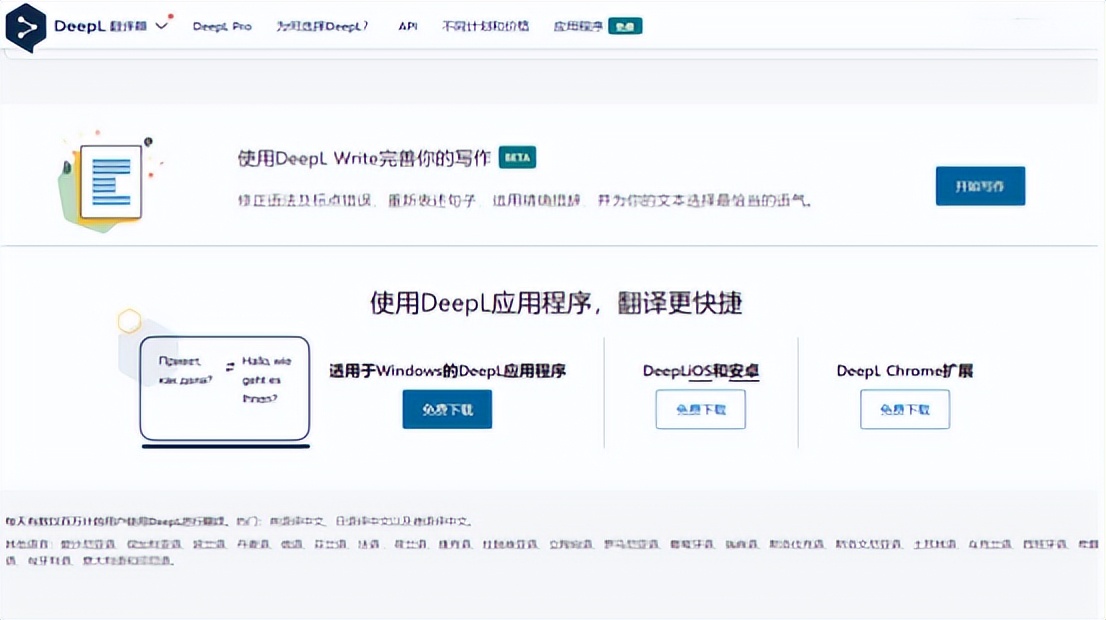This screenshot has width=1106, height=620.
Task: Click the DeepL Chrome扩展 title
Action: [905, 371]
